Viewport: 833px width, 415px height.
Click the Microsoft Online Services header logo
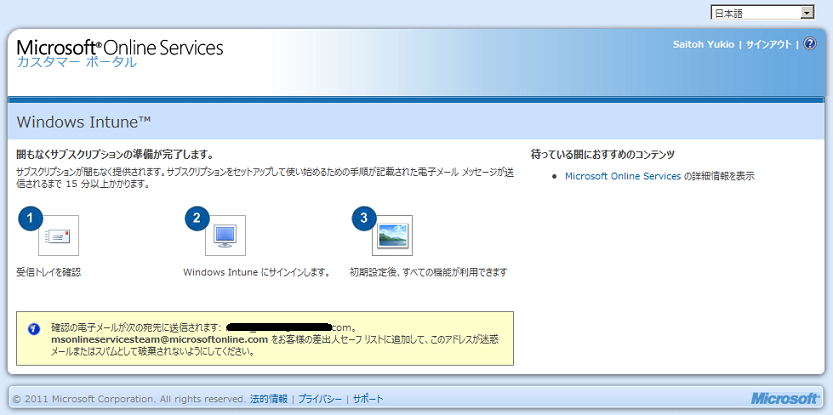tap(120, 47)
